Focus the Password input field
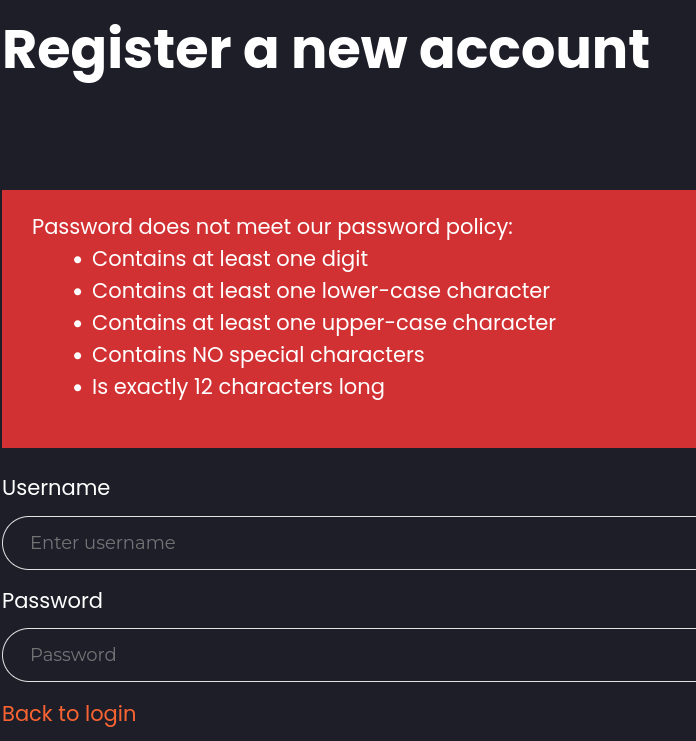 [350, 655]
